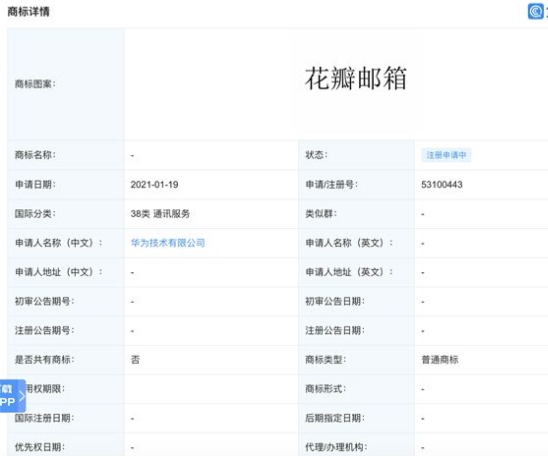Click the 商标图案 label
This screenshot has height=456, width=548.
coord(35,84)
